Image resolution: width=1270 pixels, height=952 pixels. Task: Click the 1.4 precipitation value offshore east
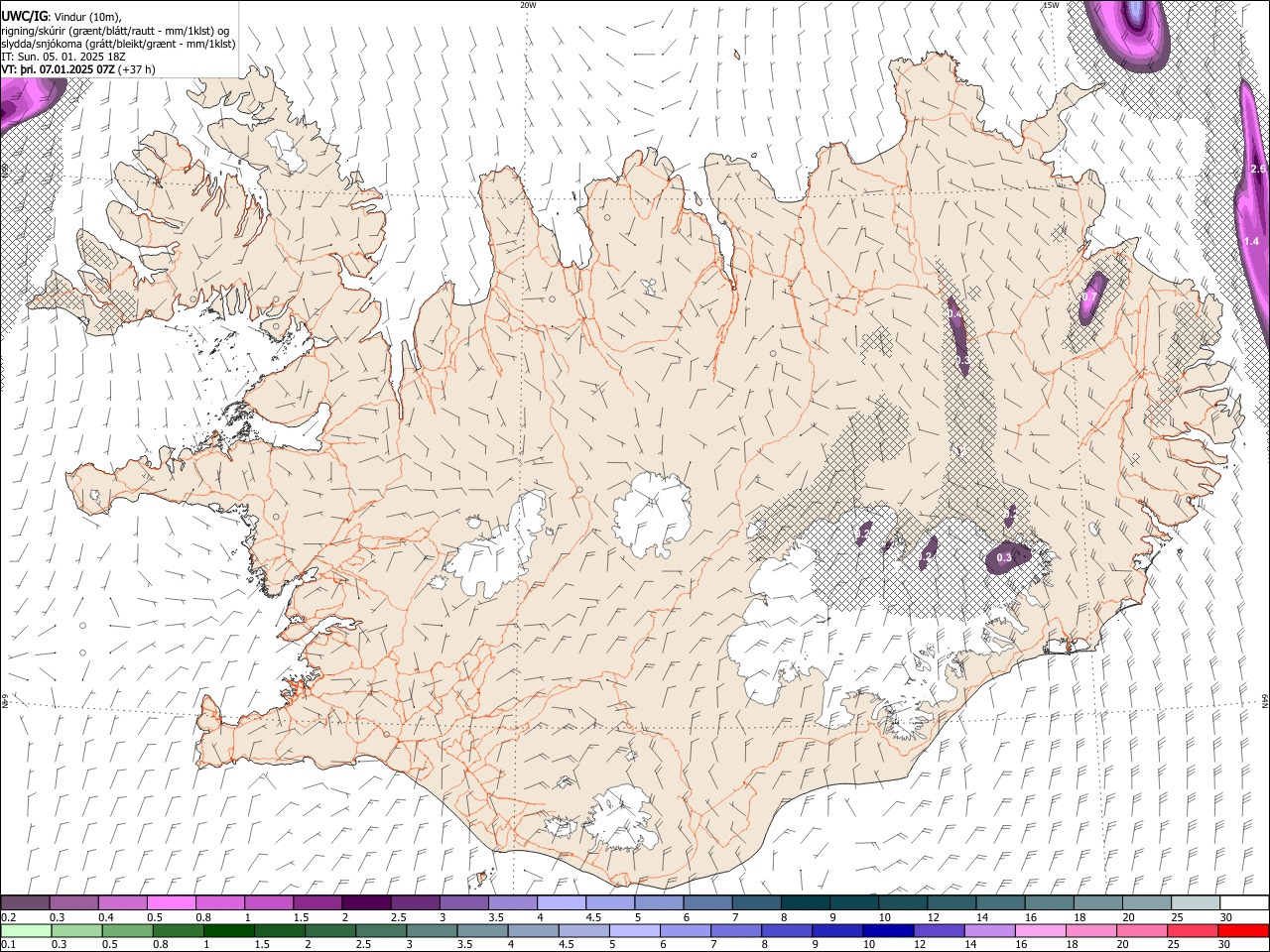click(1251, 241)
